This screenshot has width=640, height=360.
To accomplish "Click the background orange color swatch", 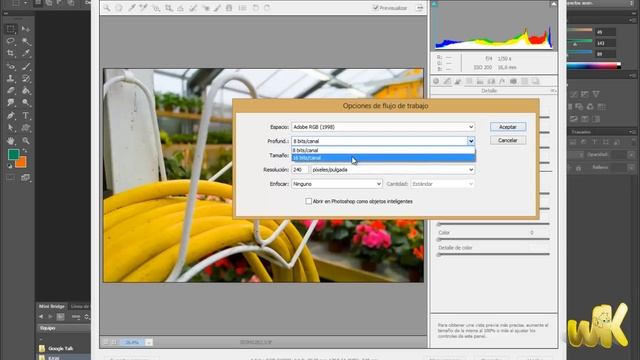I will [x=22, y=163].
